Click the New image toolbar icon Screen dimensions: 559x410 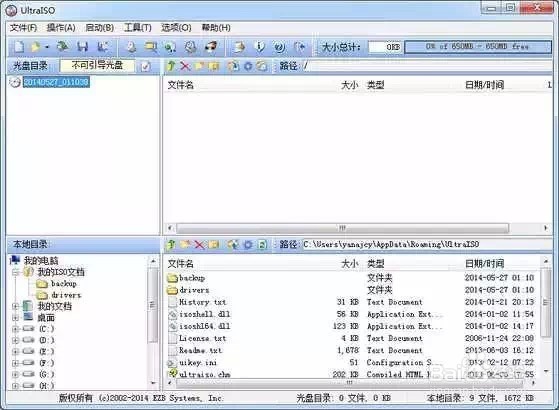[x=19, y=47]
